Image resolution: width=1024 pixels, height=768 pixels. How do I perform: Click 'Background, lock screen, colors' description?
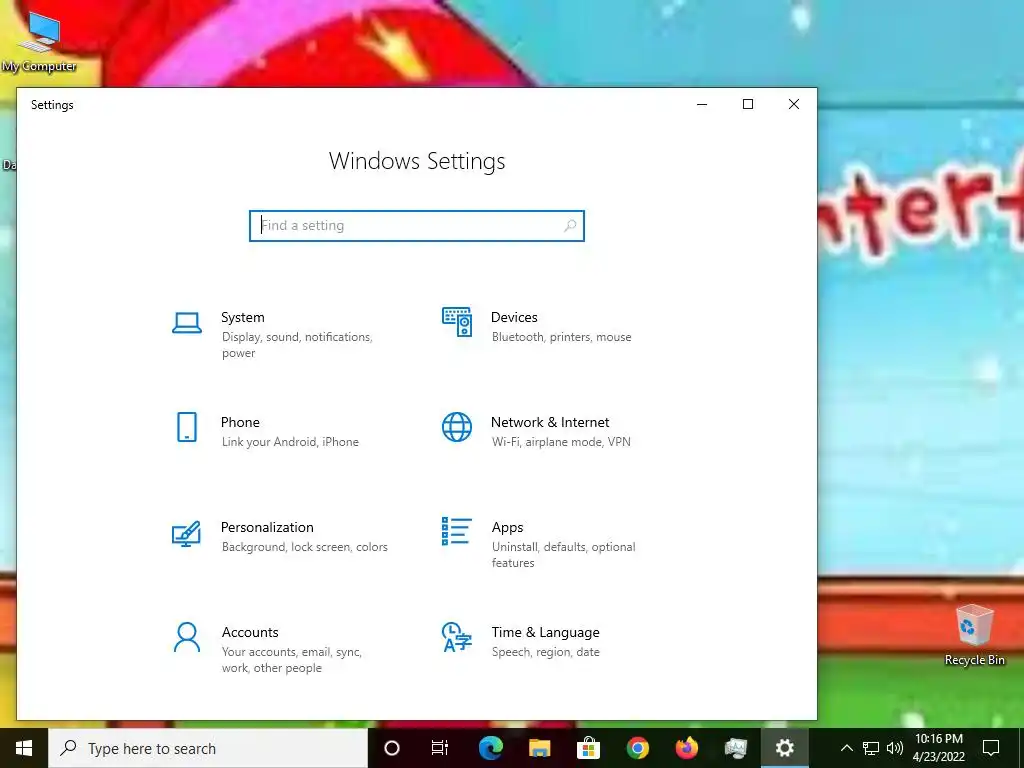(304, 547)
